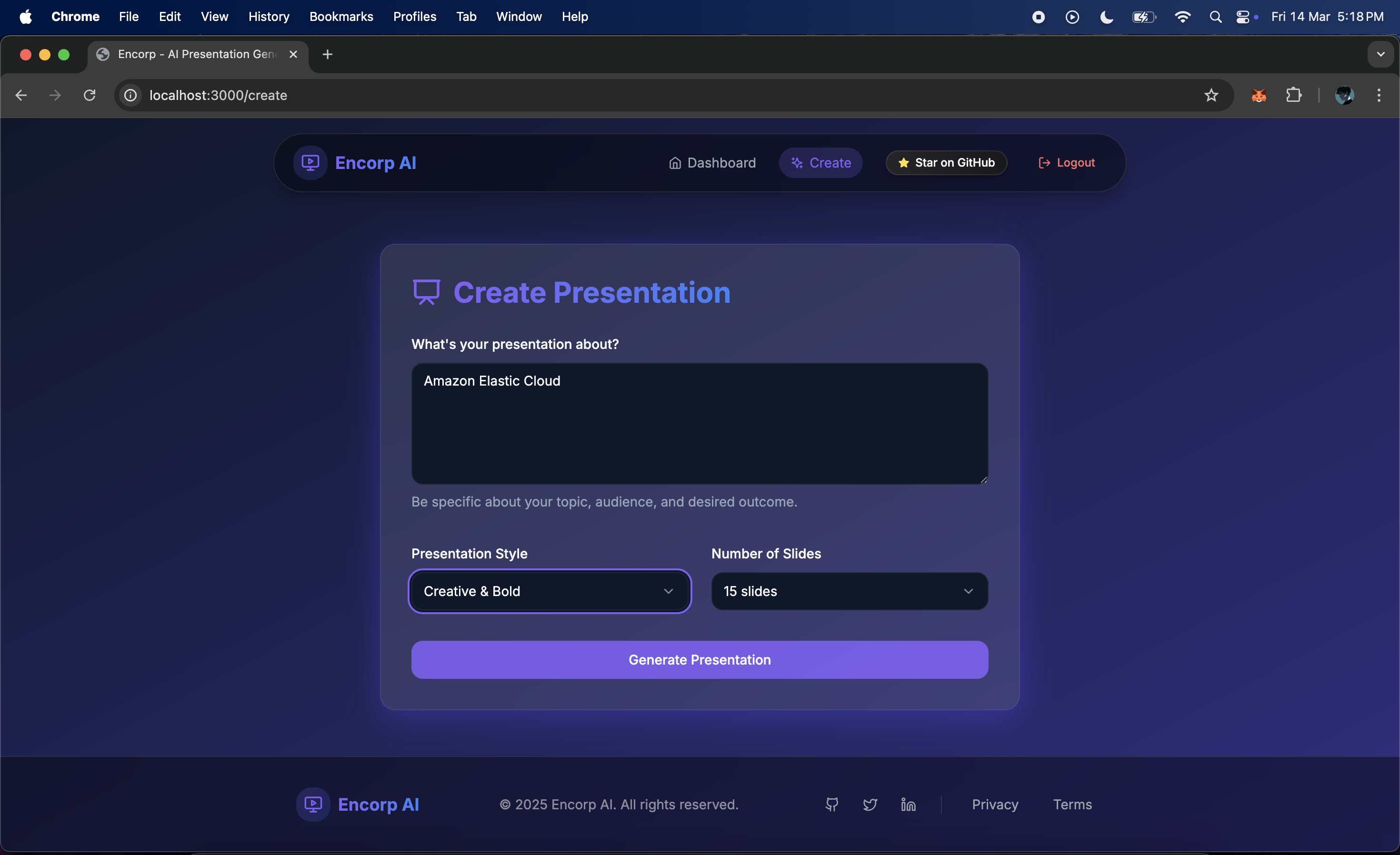1400x855 pixels.
Task: Log out using Logout button
Action: pyautogui.click(x=1067, y=163)
